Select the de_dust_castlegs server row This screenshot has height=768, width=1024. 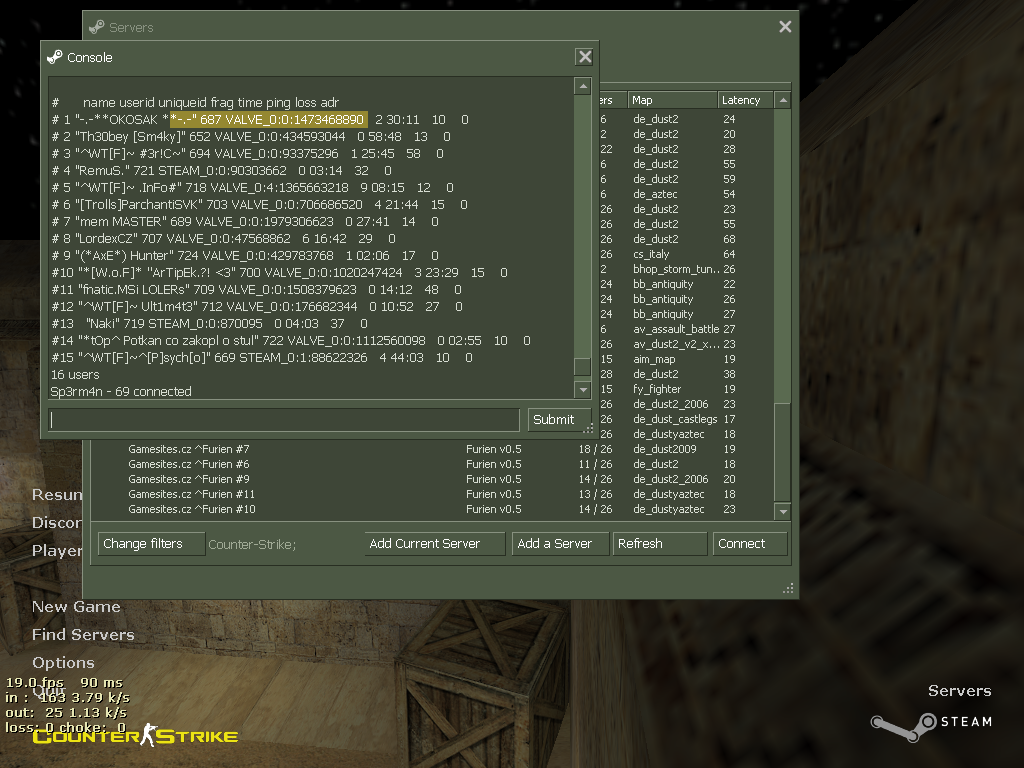(686, 419)
